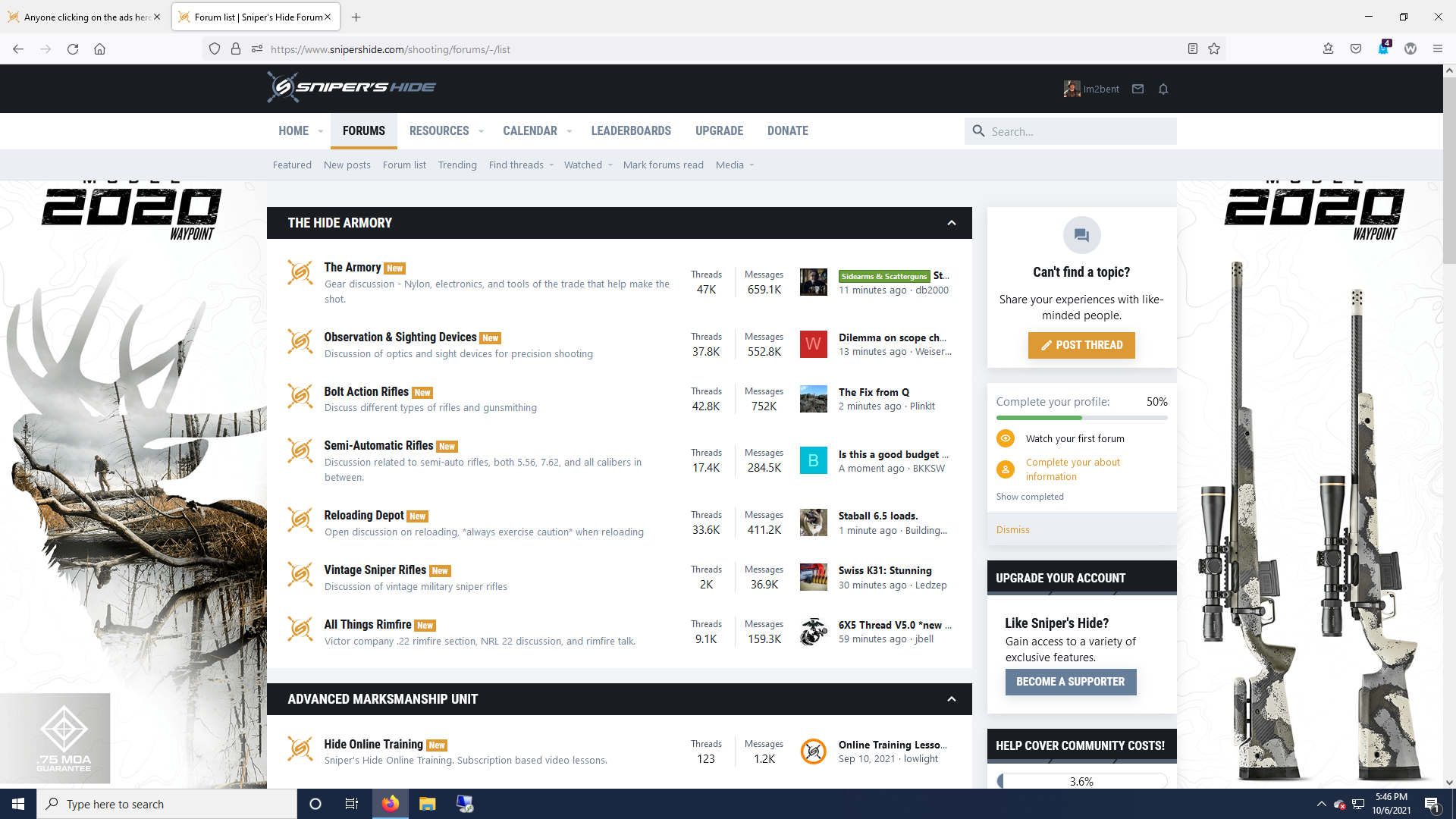This screenshot has height=819, width=1456.
Task: Show completed profile steps
Action: [1030, 497]
